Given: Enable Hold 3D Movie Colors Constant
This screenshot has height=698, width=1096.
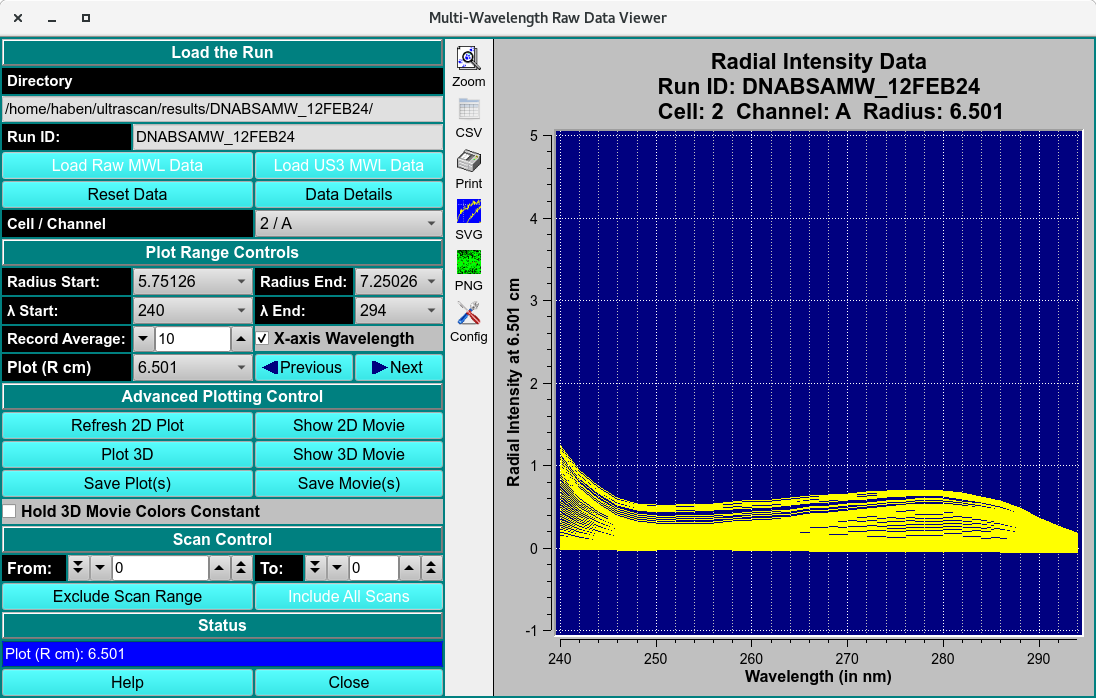Looking at the screenshot, I should point(10,512).
